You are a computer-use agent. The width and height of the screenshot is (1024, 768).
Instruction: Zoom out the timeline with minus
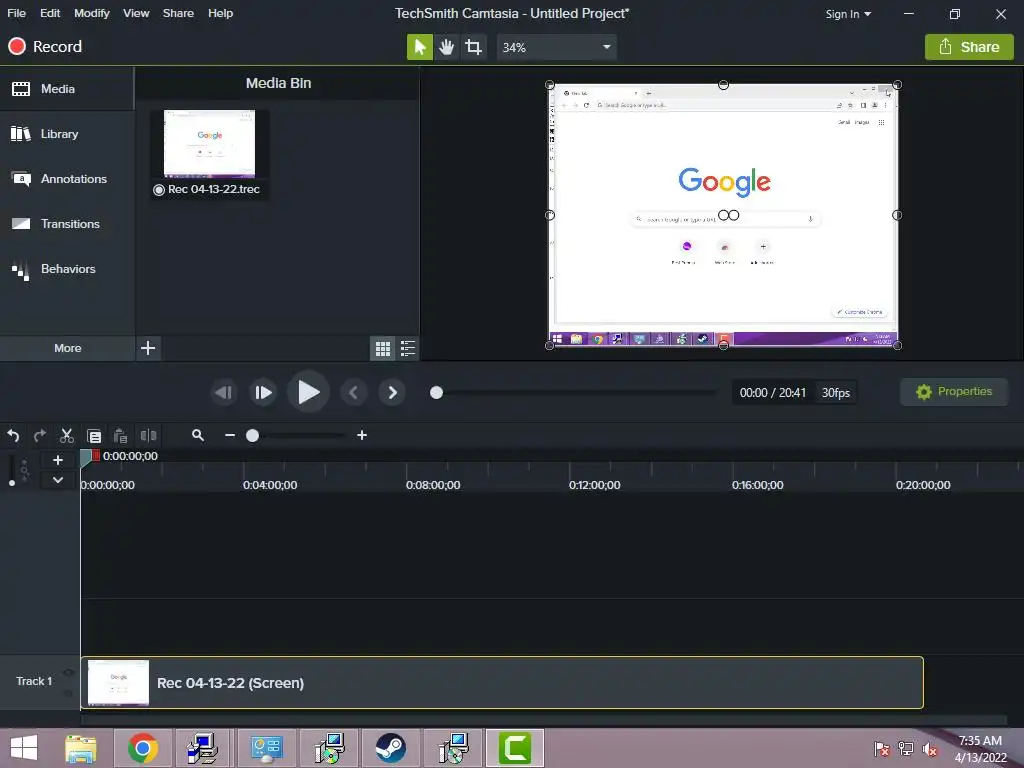[230, 435]
